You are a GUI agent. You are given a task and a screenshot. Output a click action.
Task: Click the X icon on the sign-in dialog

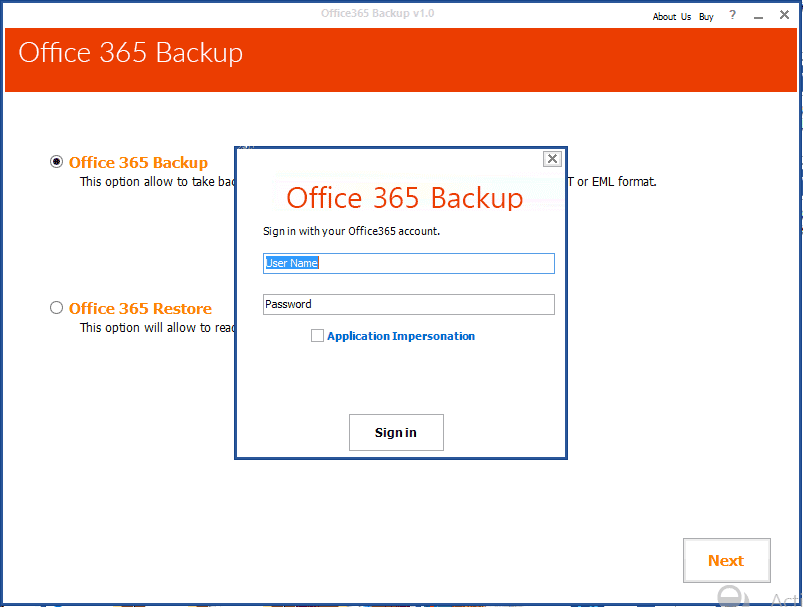coord(552,158)
